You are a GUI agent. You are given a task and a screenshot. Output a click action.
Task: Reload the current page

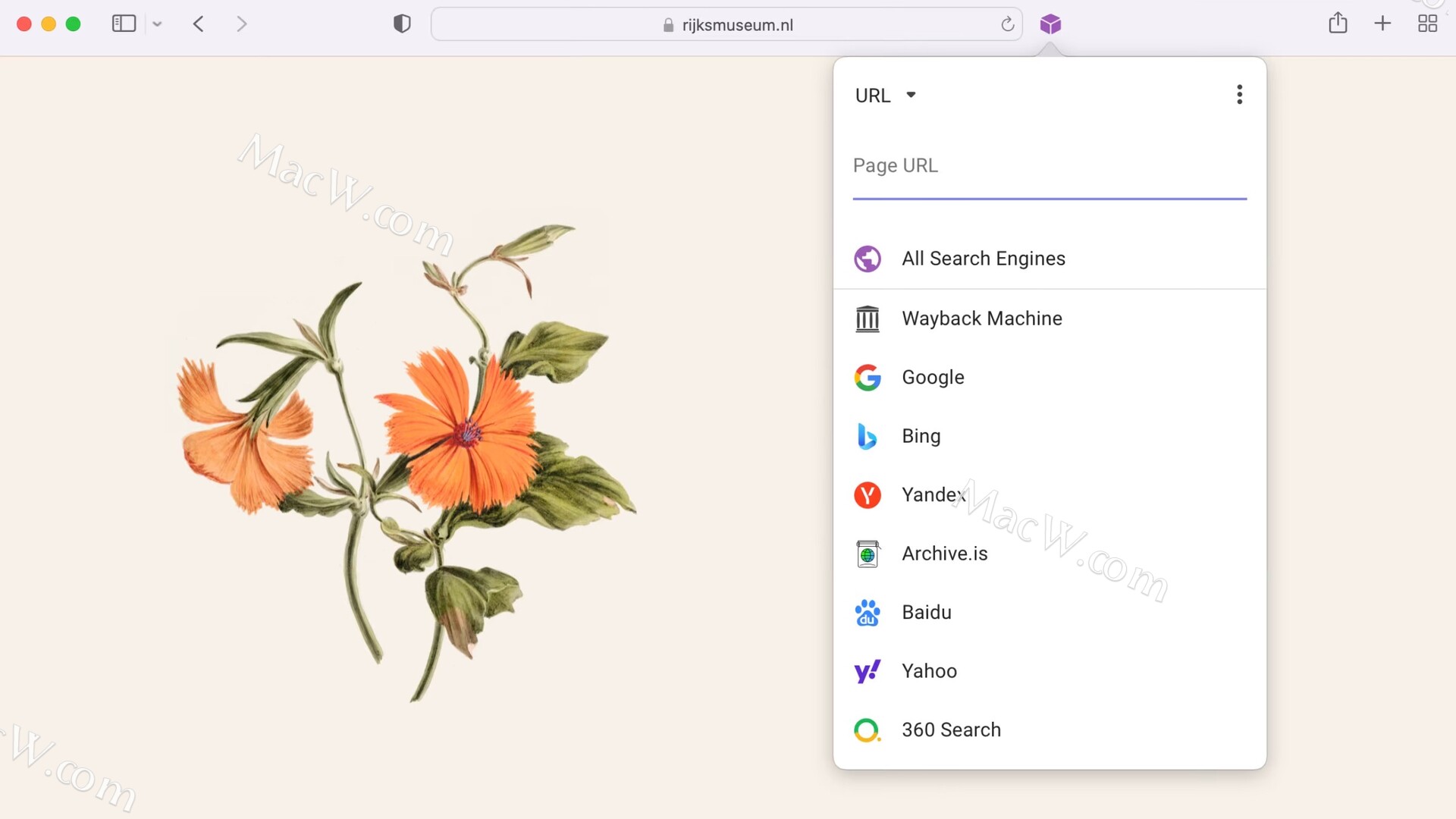coord(1007,24)
